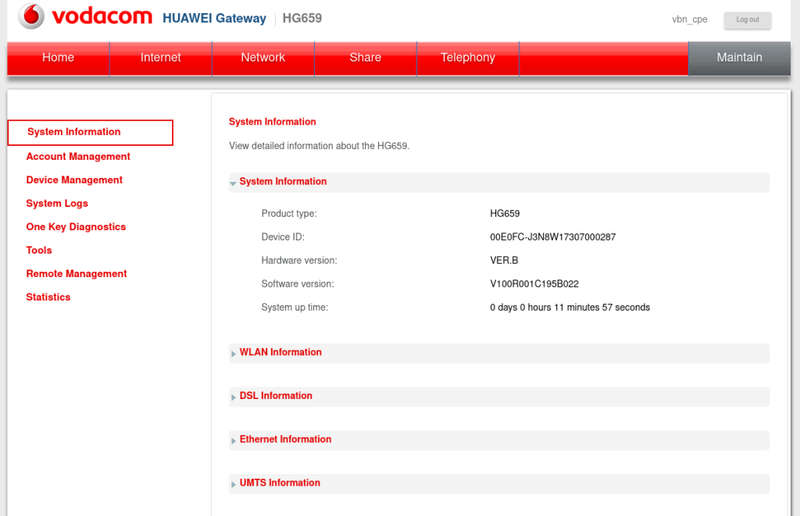The image size is (800, 516).
Task: Switch to the Internet tab
Action: tap(161, 58)
